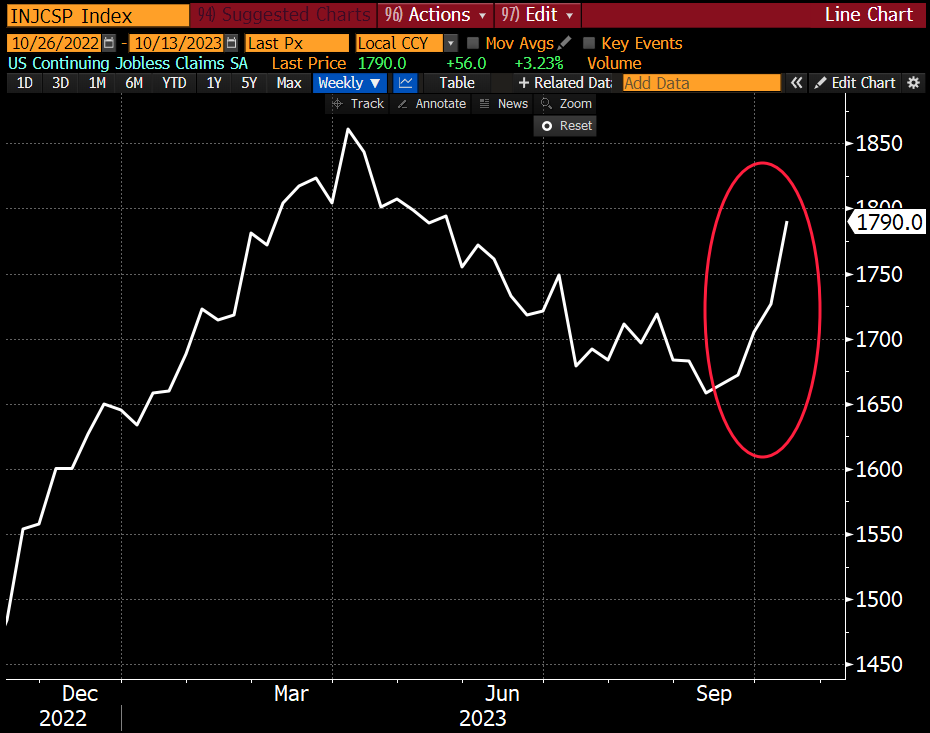Viewport: 930px width, 733px height.
Task: Click the pencil icon next to Mov Avgs
Action: coord(561,43)
